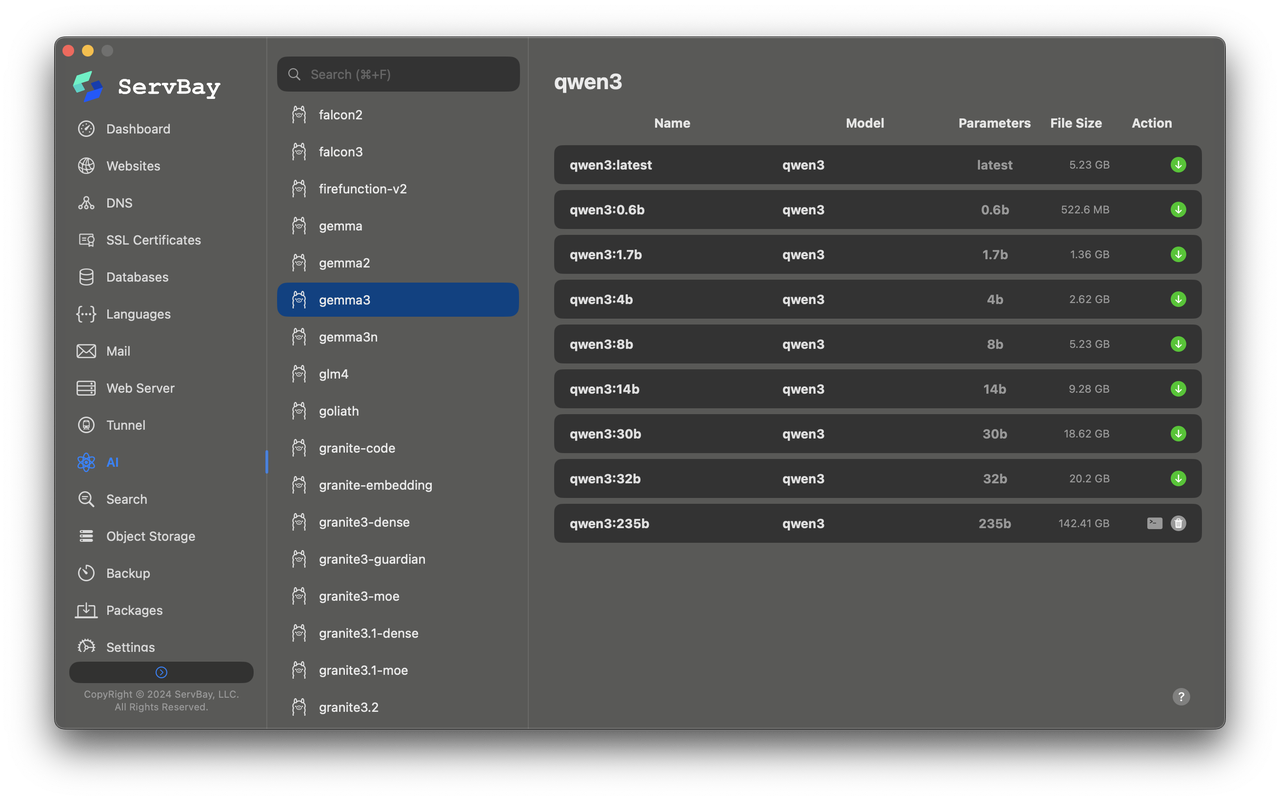Download the qwen3:30b model
Screen dimensions: 1280x801
(1178, 434)
